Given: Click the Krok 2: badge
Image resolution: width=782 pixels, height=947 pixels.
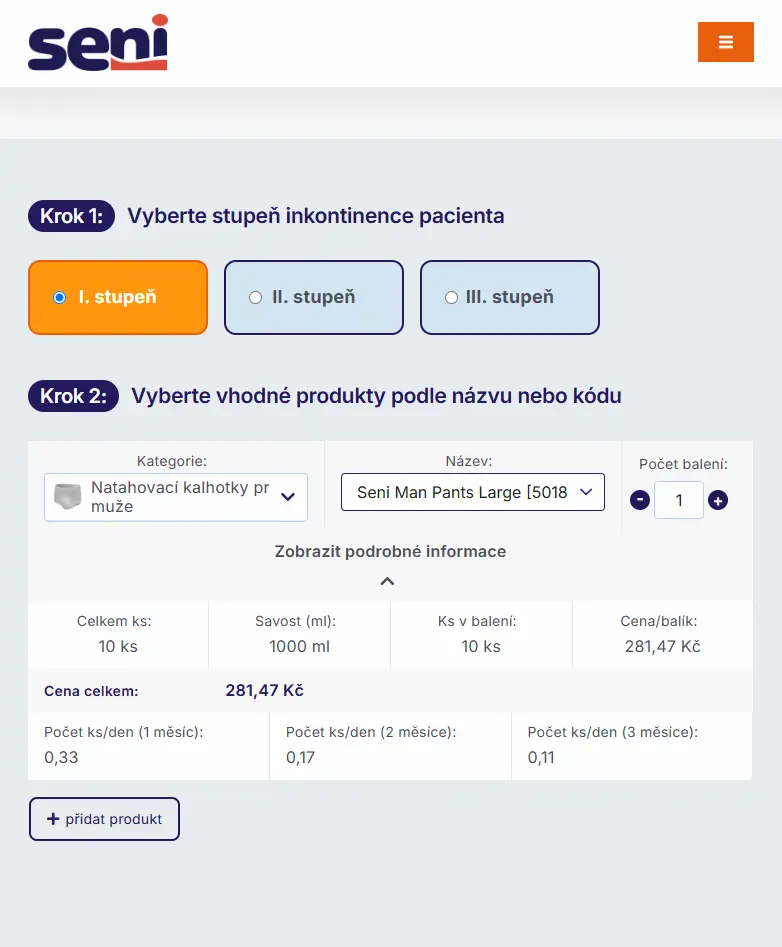Looking at the screenshot, I should tap(73, 396).
